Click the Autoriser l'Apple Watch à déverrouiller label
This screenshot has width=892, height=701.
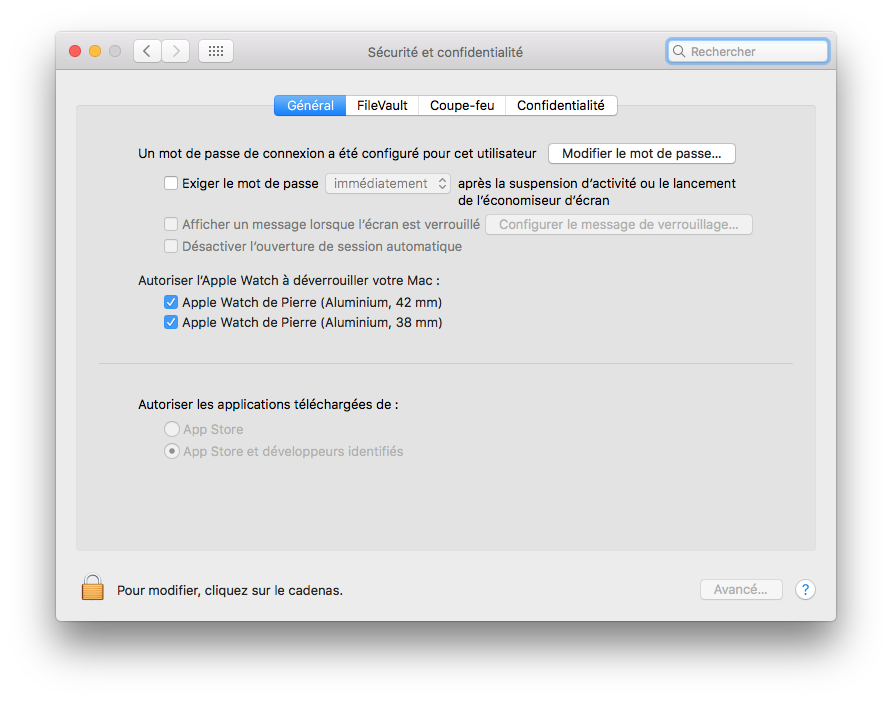click(289, 281)
